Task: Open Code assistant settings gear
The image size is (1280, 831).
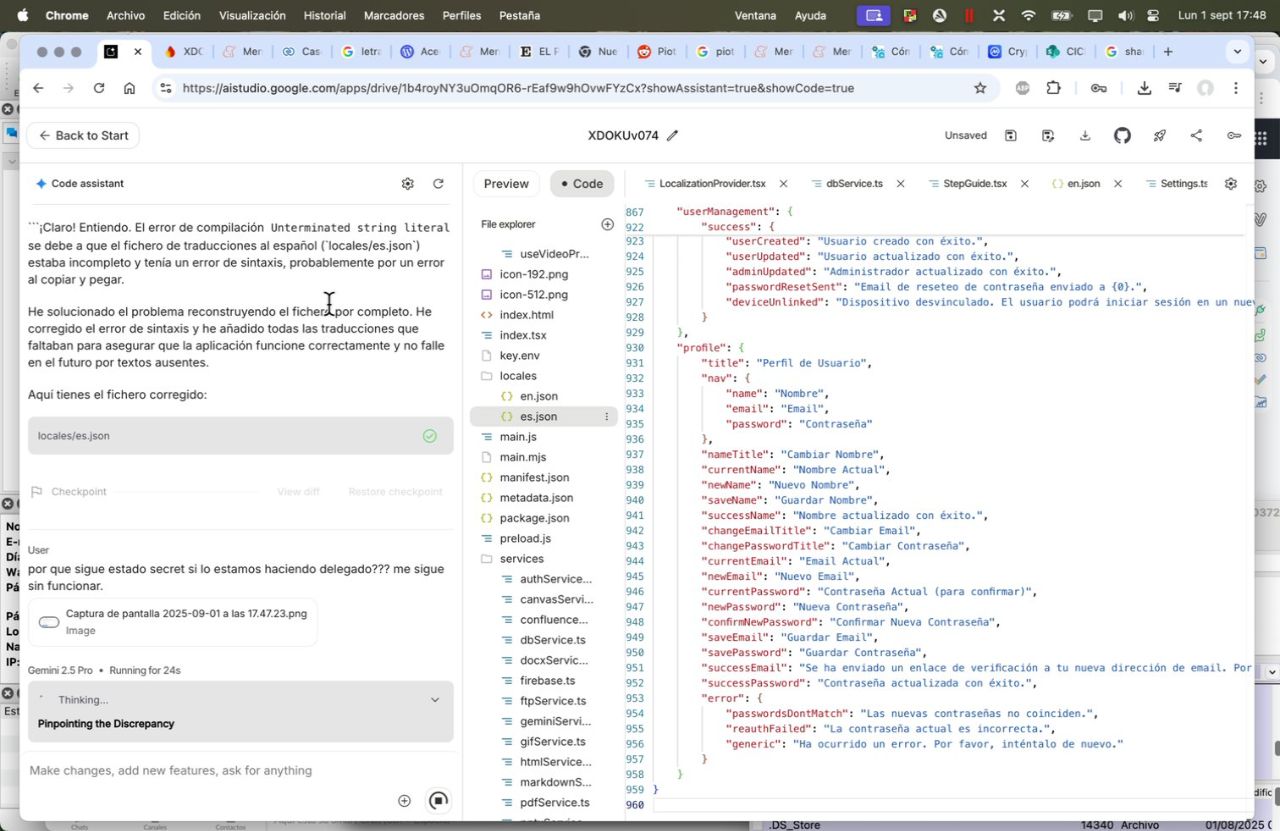Action: pyautogui.click(x=407, y=184)
